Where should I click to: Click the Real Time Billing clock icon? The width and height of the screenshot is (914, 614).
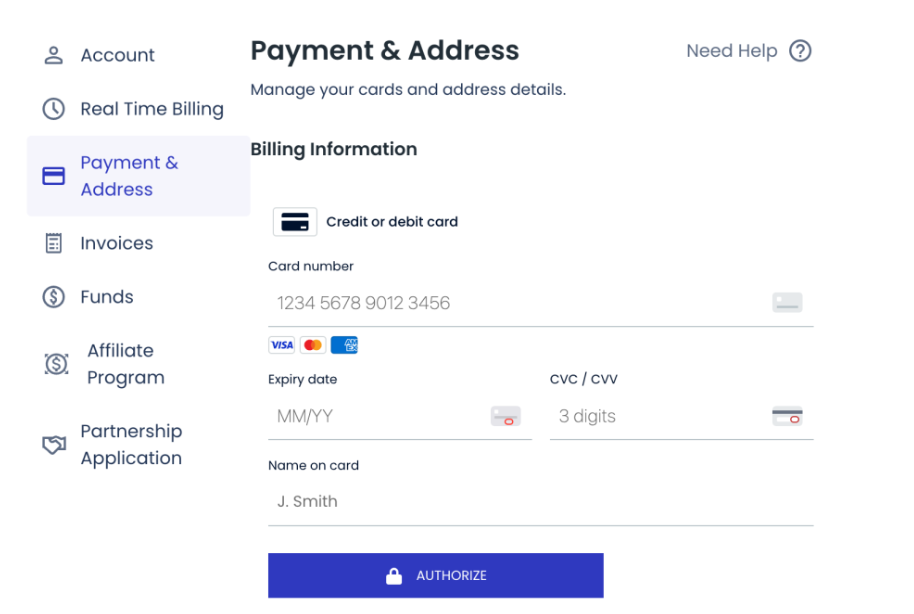[53, 109]
